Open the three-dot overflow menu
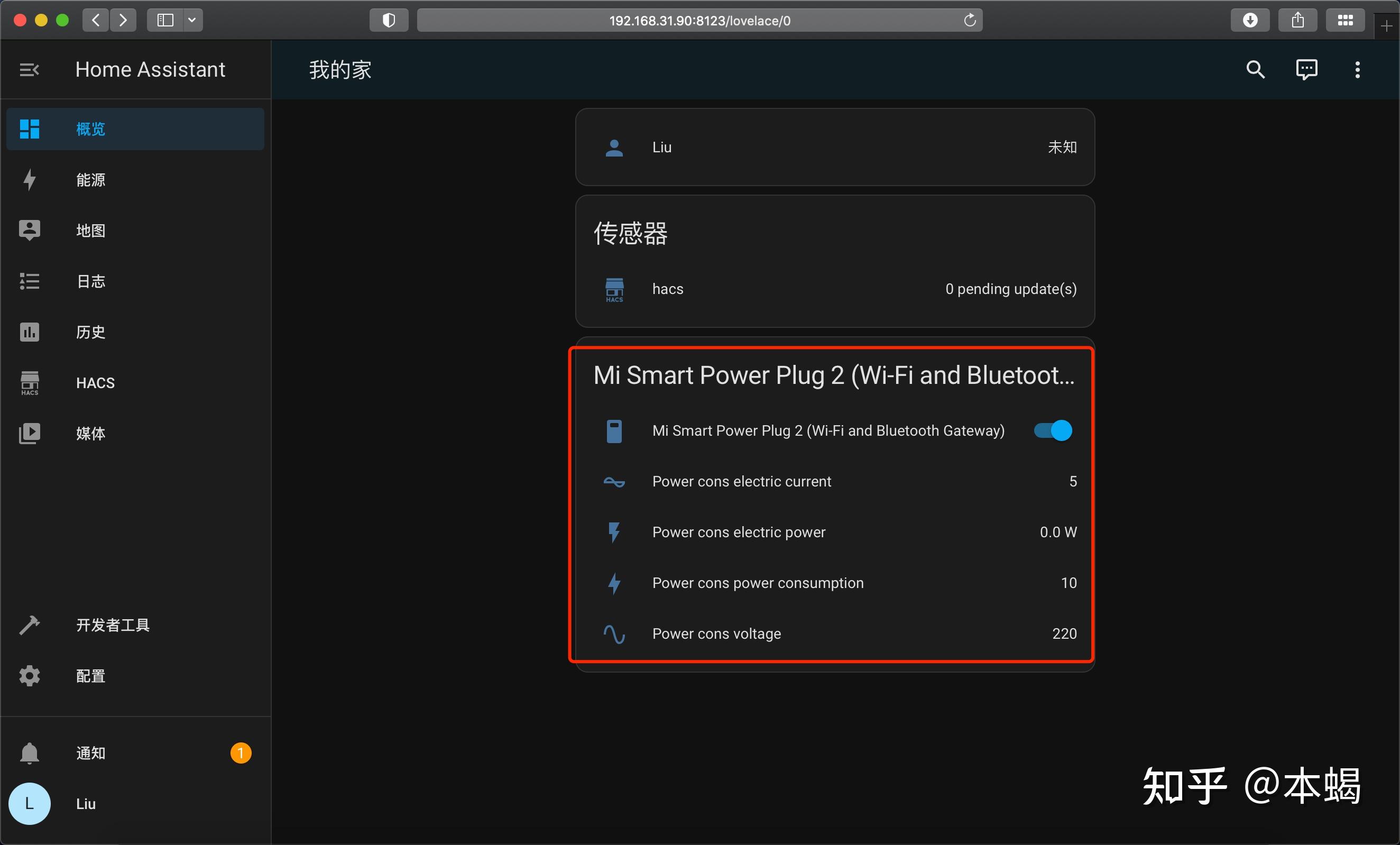The width and height of the screenshot is (1400, 845). 1357,70
